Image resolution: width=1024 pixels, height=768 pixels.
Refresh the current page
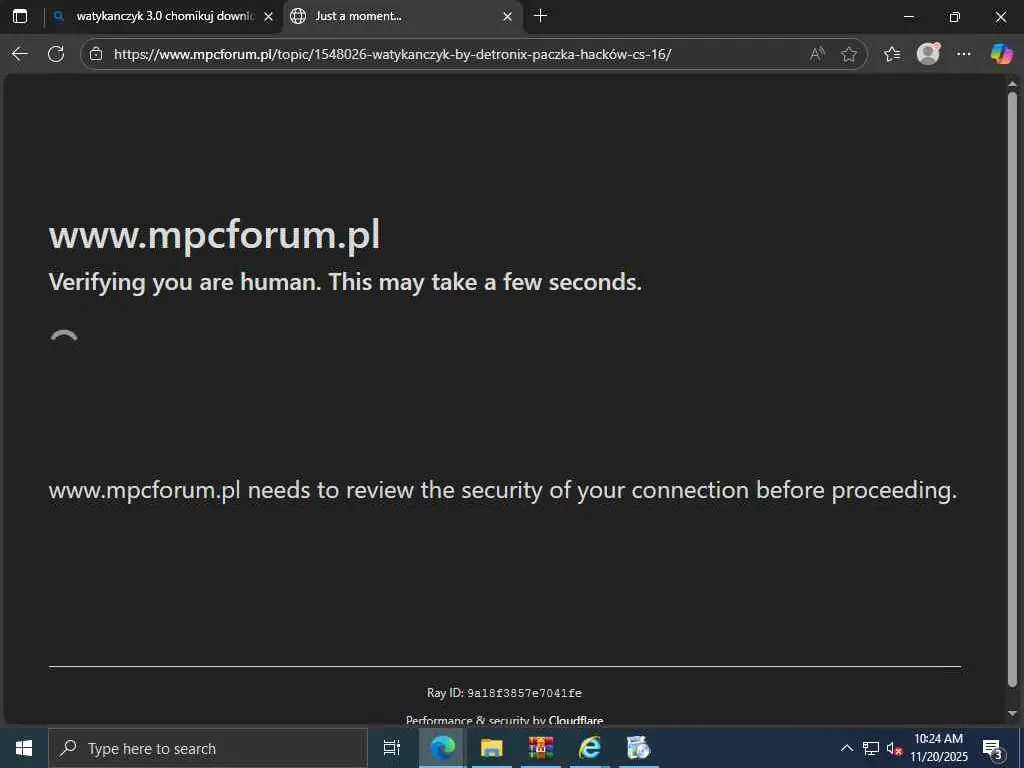point(56,54)
